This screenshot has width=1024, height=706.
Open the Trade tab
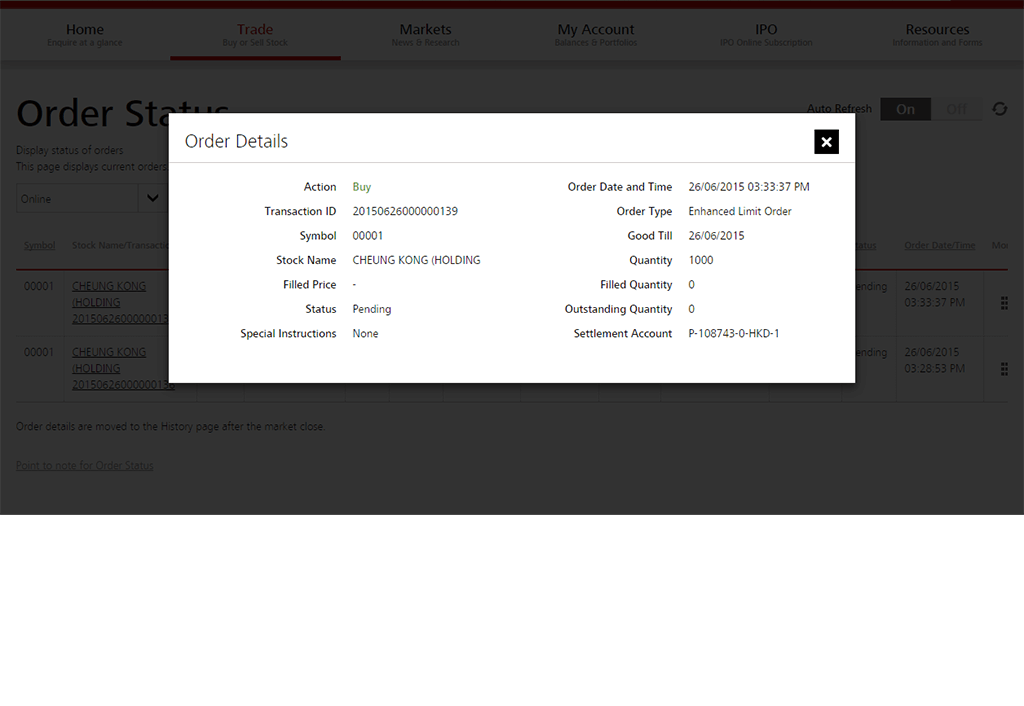click(x=255, y=34)
